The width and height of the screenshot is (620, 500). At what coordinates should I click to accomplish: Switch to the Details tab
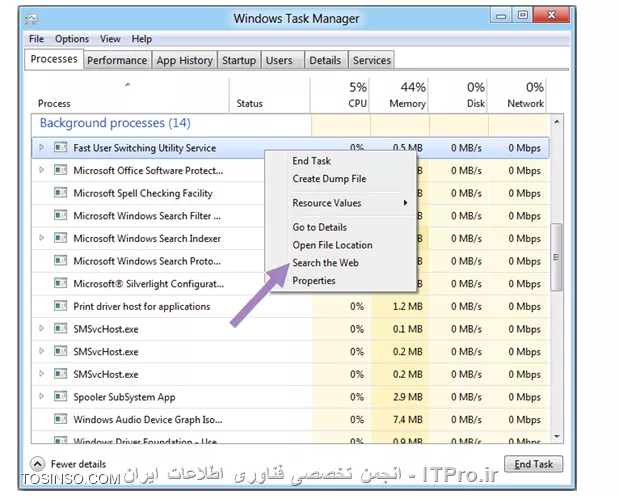[325, 60]
